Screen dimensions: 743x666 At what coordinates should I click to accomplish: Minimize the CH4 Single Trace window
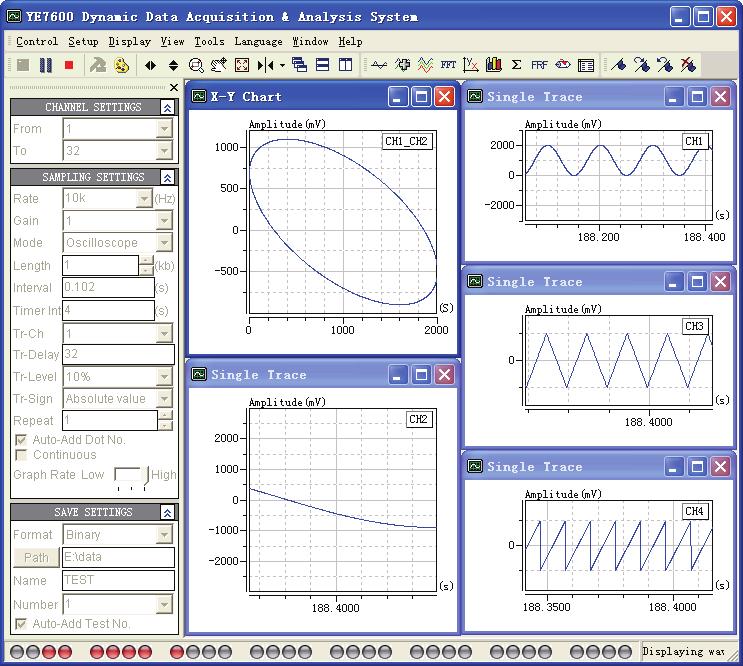673,467
